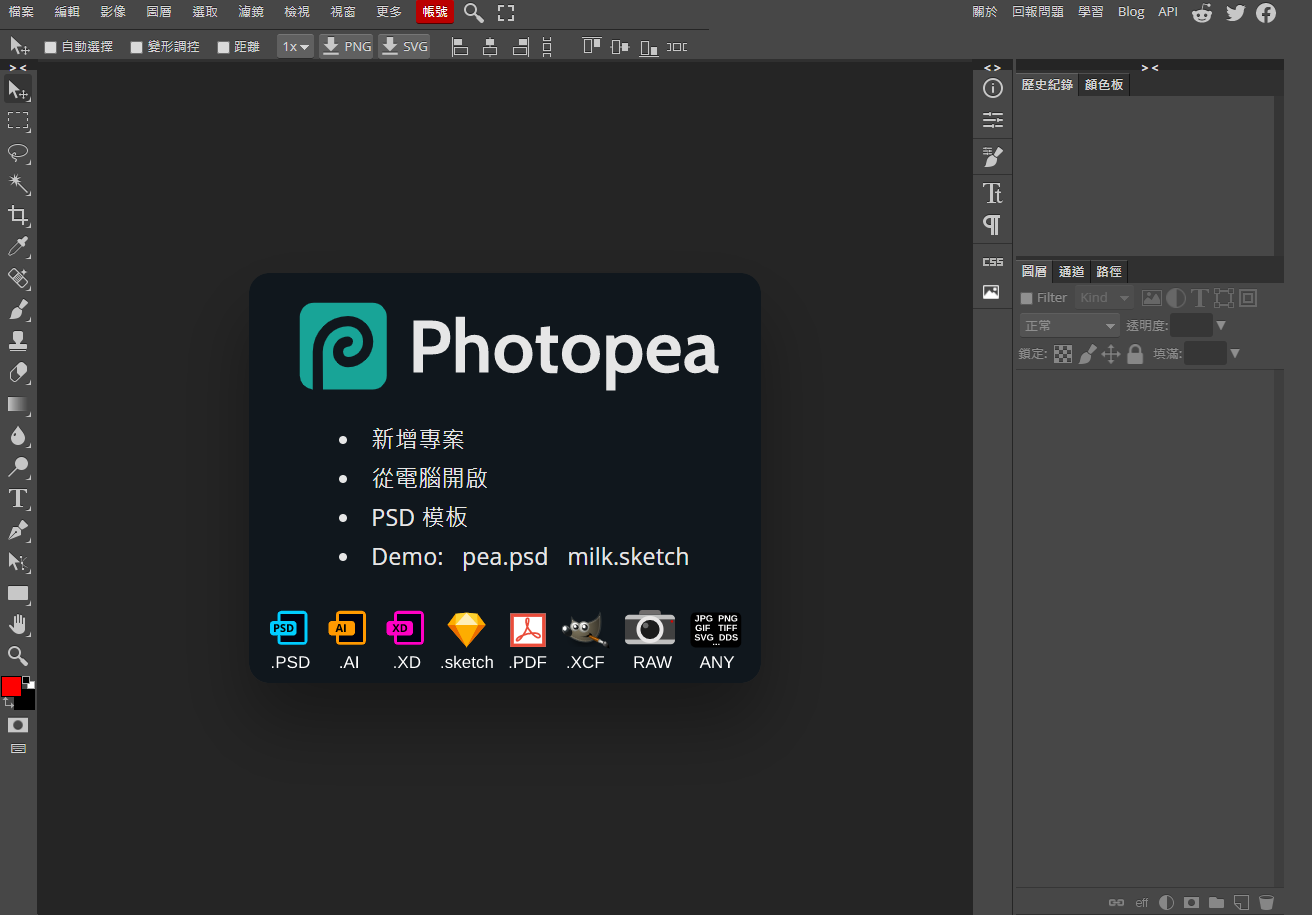Click 新增專案 on the welcome card
1312x915 pixels.
418,439
